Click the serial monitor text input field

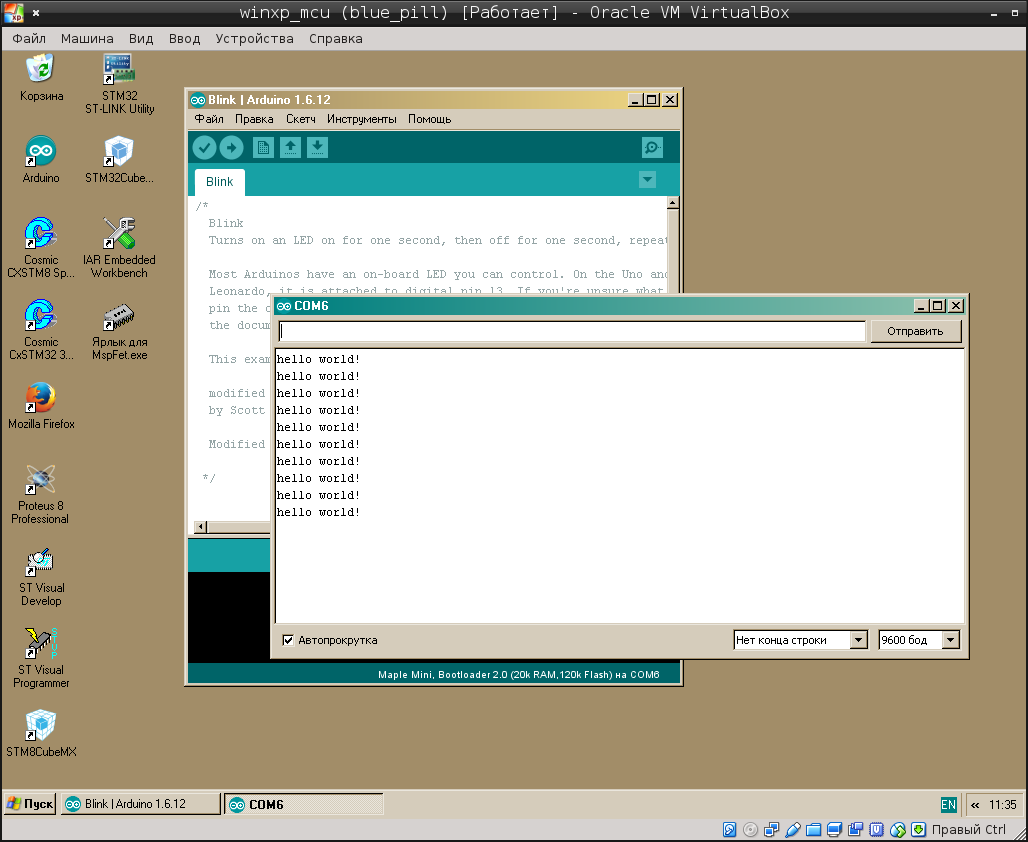572,331
